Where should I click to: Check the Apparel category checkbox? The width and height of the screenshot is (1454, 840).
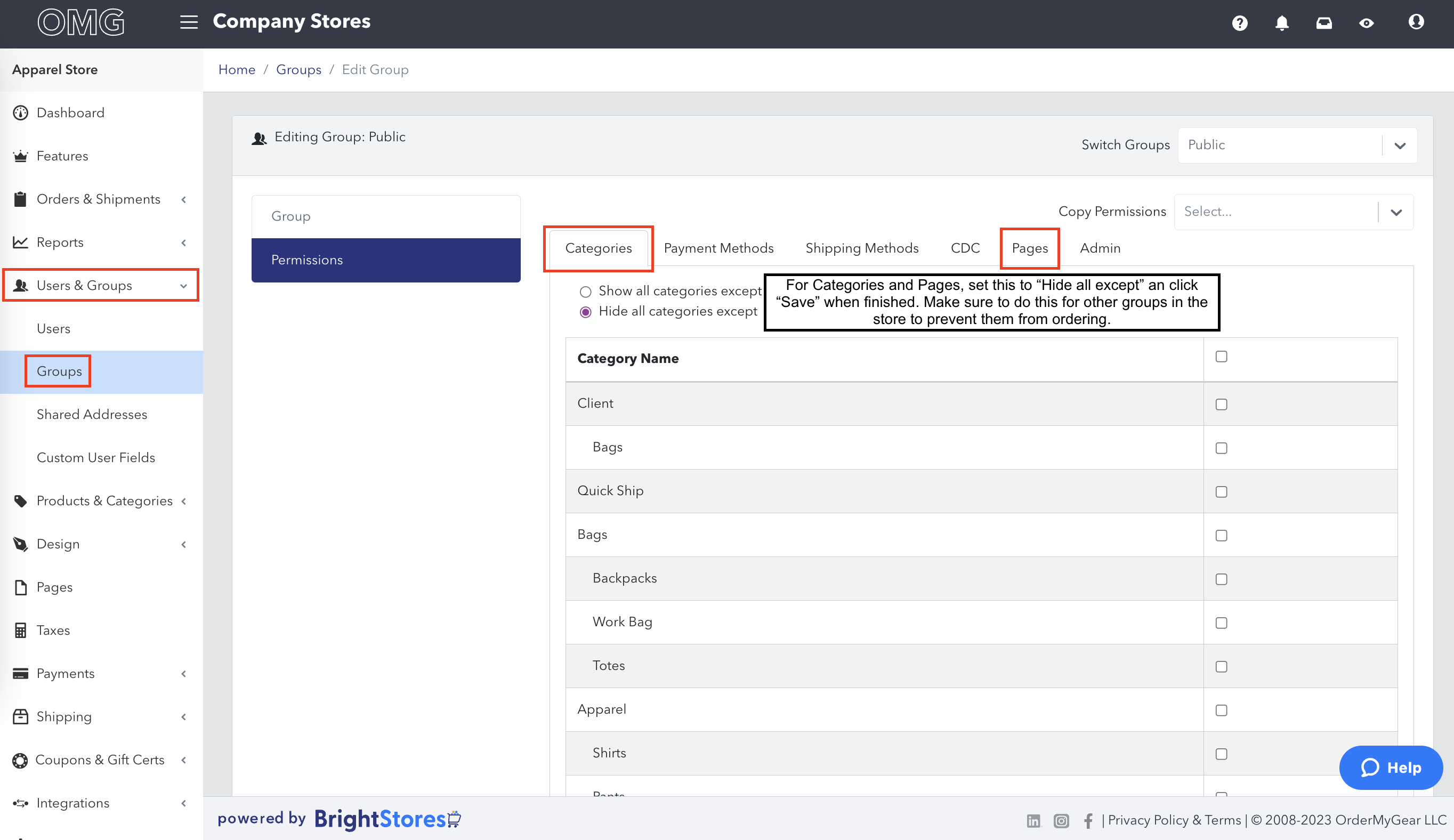[x=1221, y=710]
